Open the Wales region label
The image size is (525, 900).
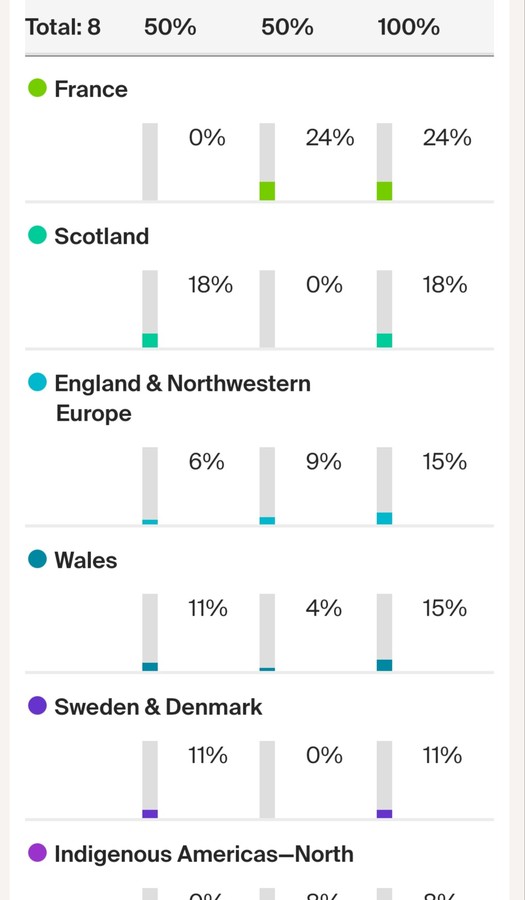(85, 560)
